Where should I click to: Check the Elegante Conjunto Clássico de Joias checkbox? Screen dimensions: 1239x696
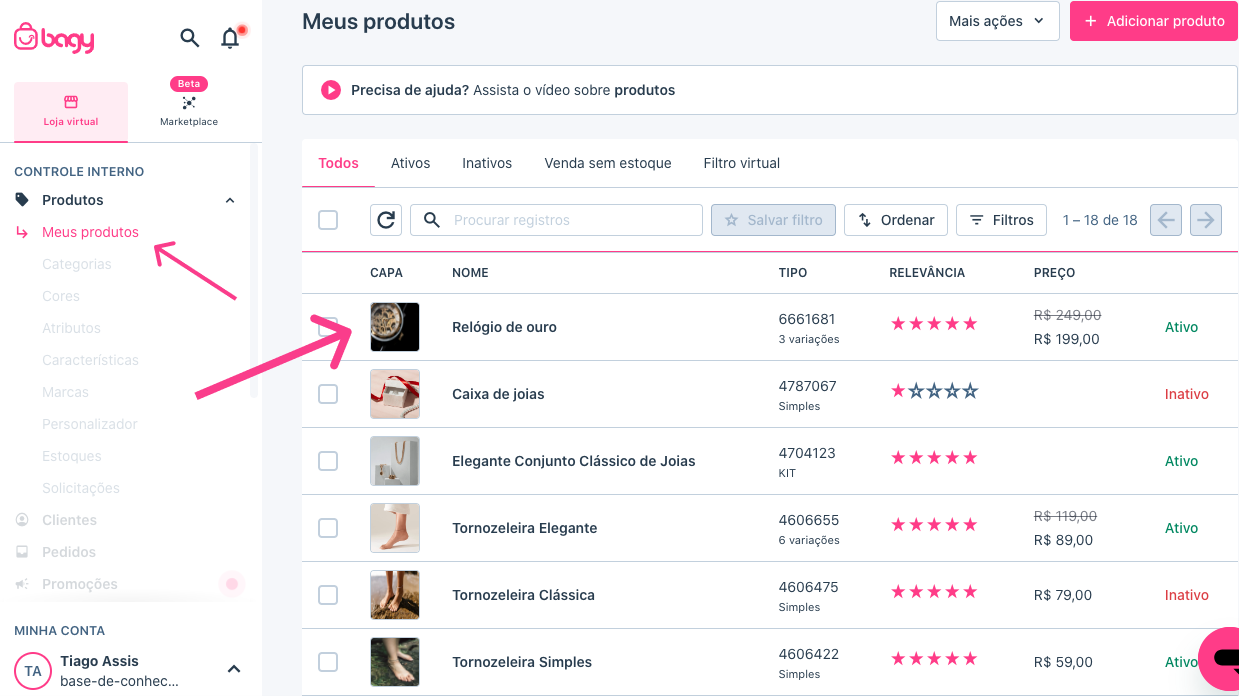point(328,461)
